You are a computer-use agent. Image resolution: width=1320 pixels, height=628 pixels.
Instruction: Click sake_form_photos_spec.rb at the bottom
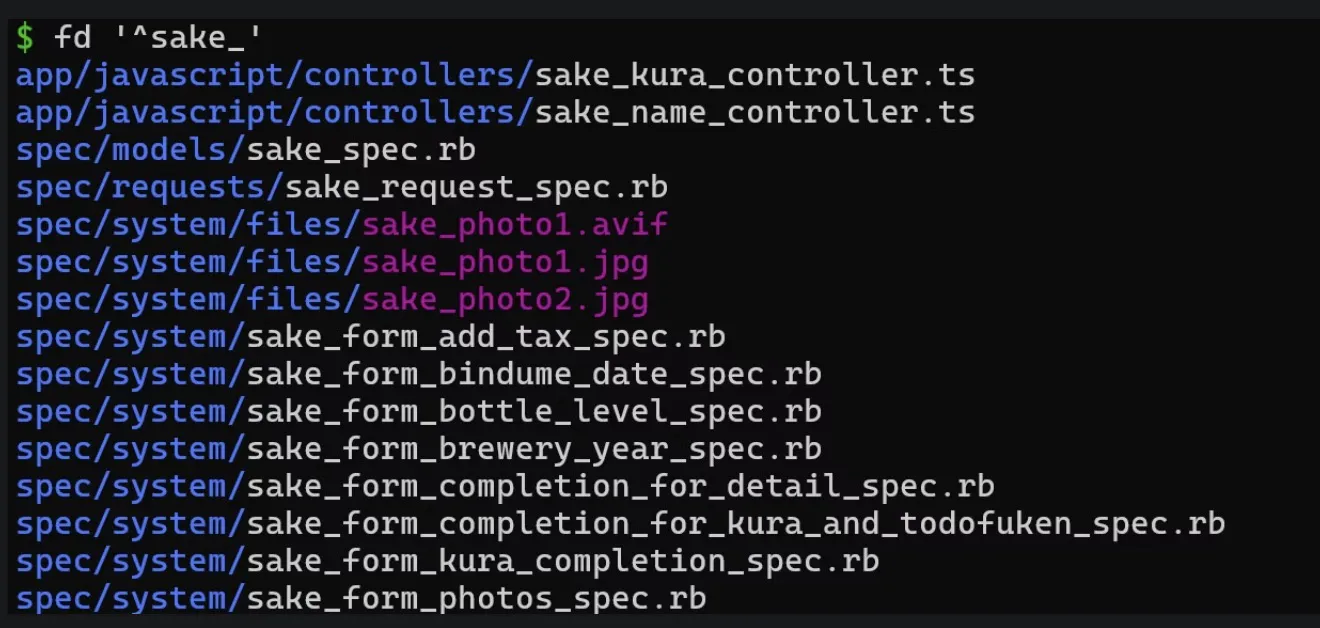pos(476,598)
